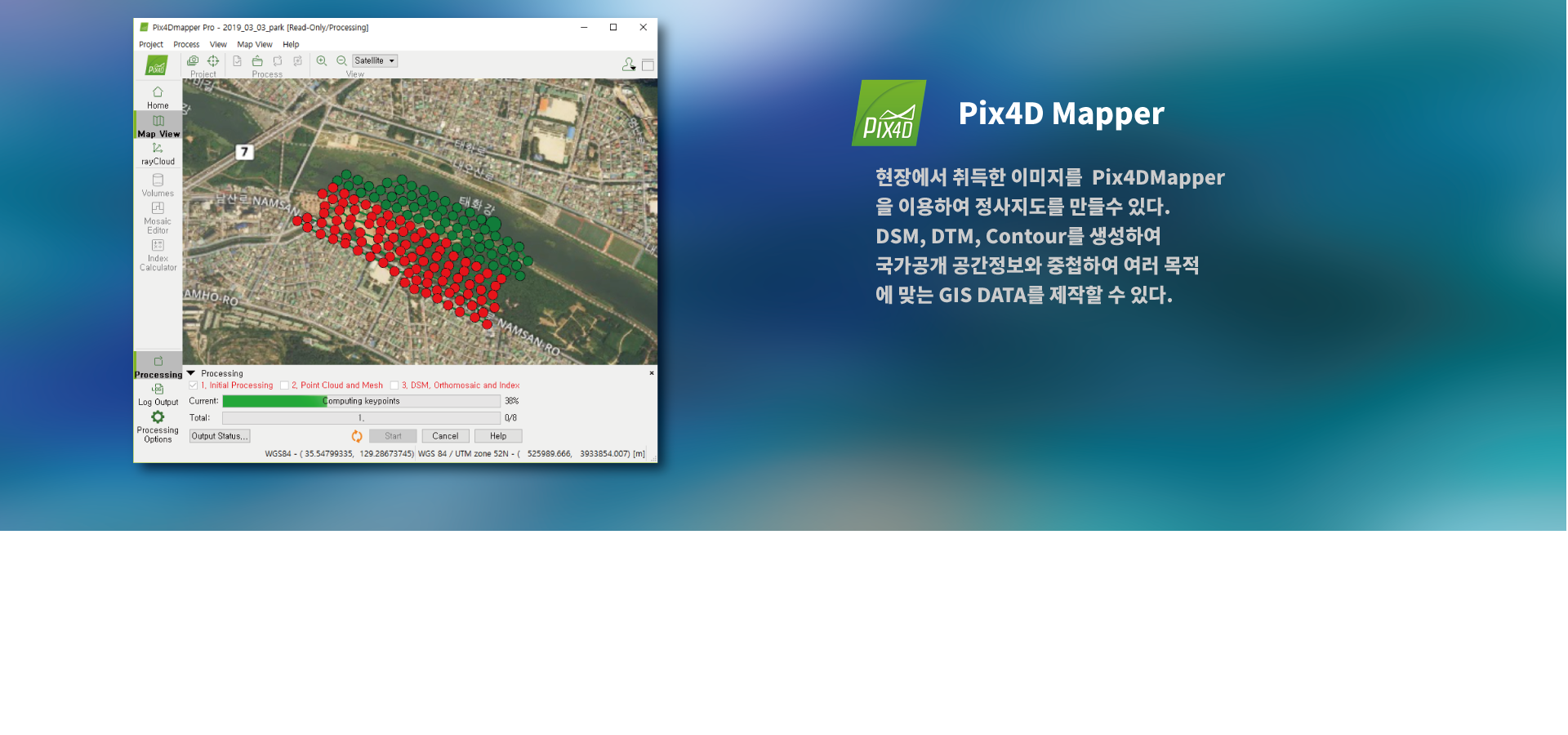Open the View menu
The height and width of the screenshot is (735, 1568).
(x=218, y=45)
